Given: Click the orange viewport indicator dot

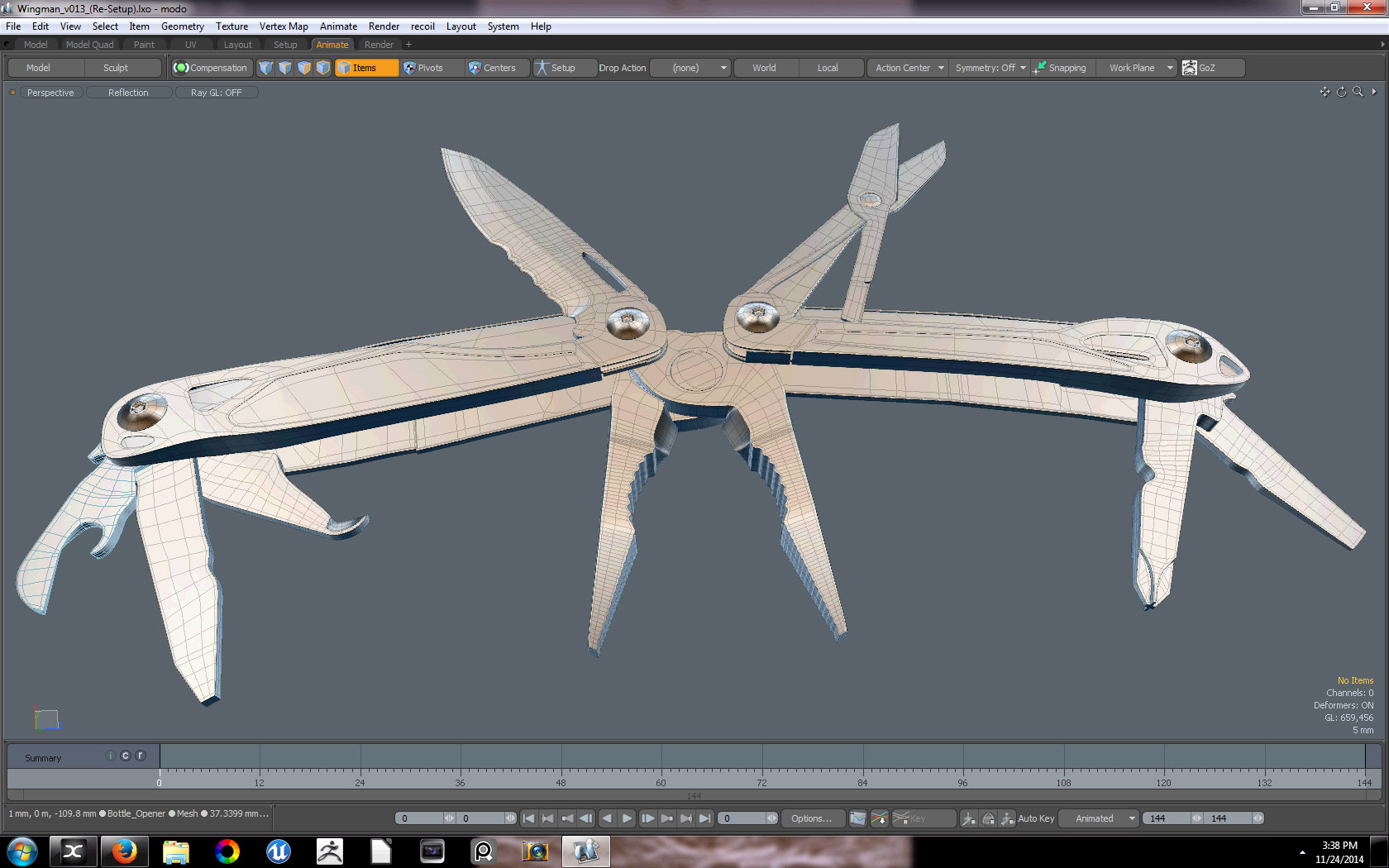Looking at the screenshot, I should (x=12, y=93).
